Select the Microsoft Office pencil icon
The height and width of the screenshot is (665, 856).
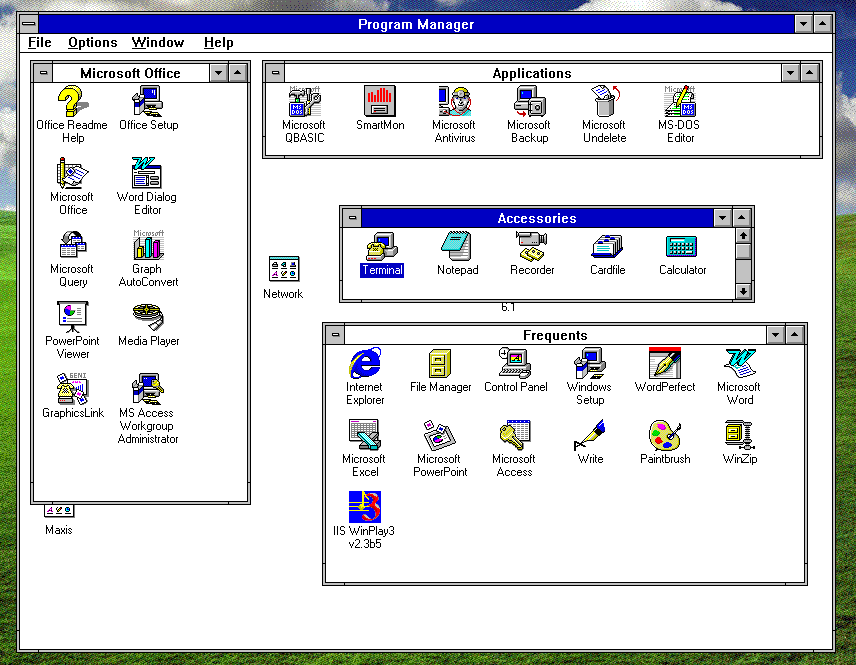tap(72, 174)
